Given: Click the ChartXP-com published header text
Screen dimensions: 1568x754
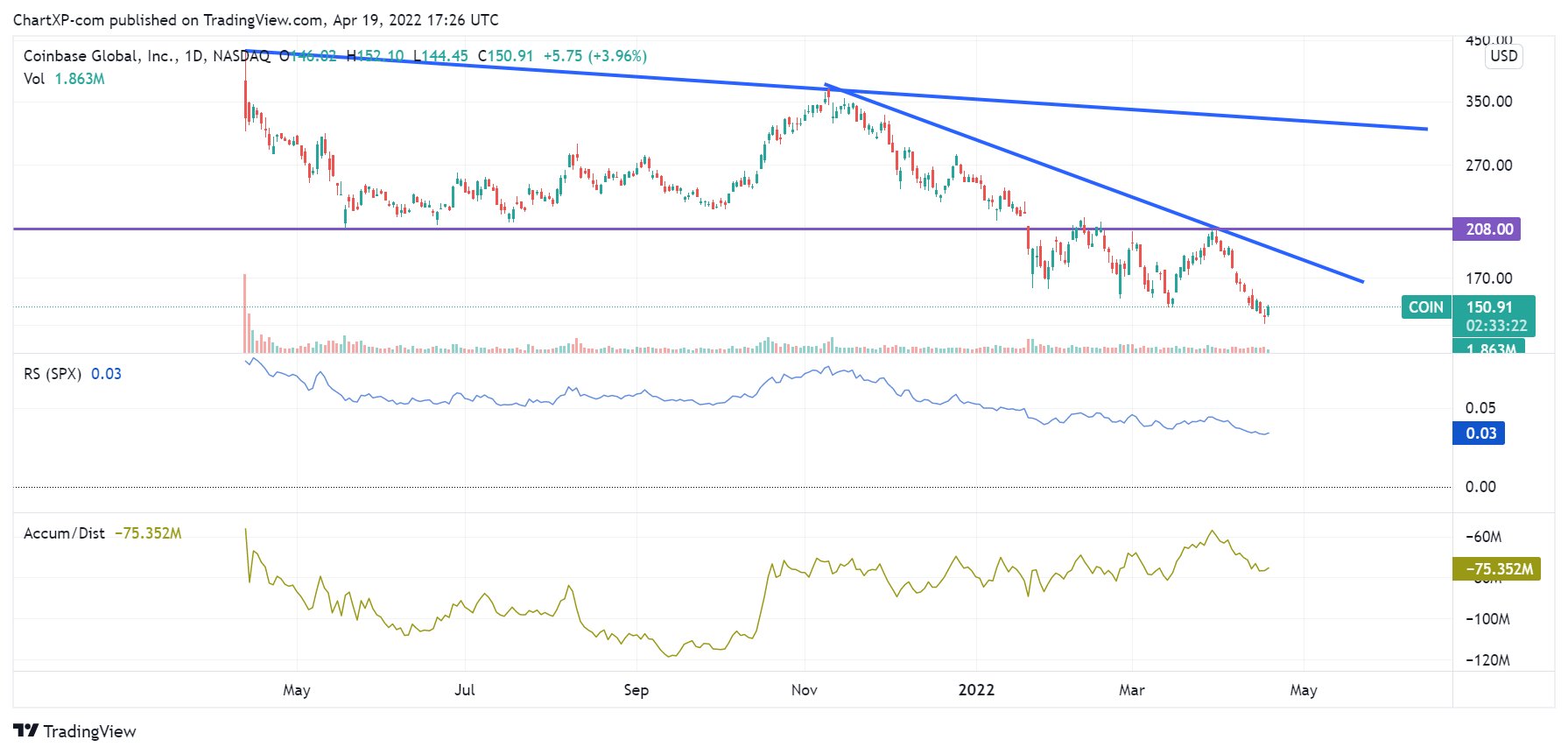Looking at the screenshot, I should (256, 19).
